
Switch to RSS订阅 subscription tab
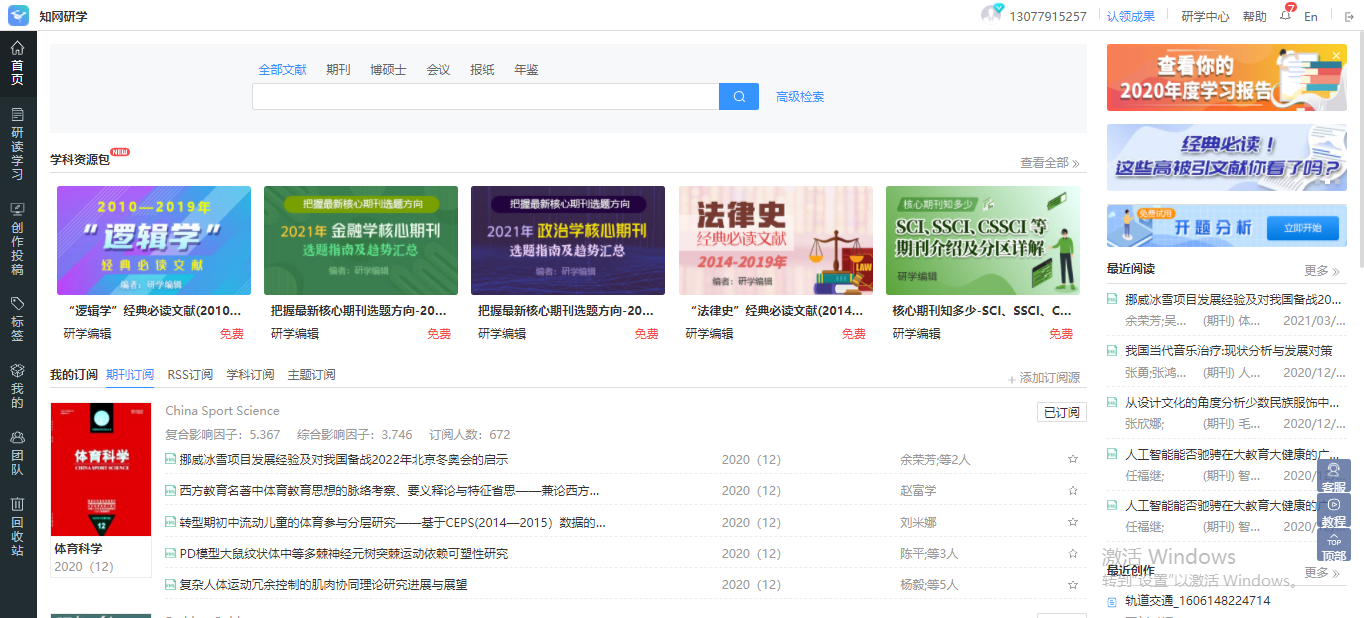coord(190,375)
